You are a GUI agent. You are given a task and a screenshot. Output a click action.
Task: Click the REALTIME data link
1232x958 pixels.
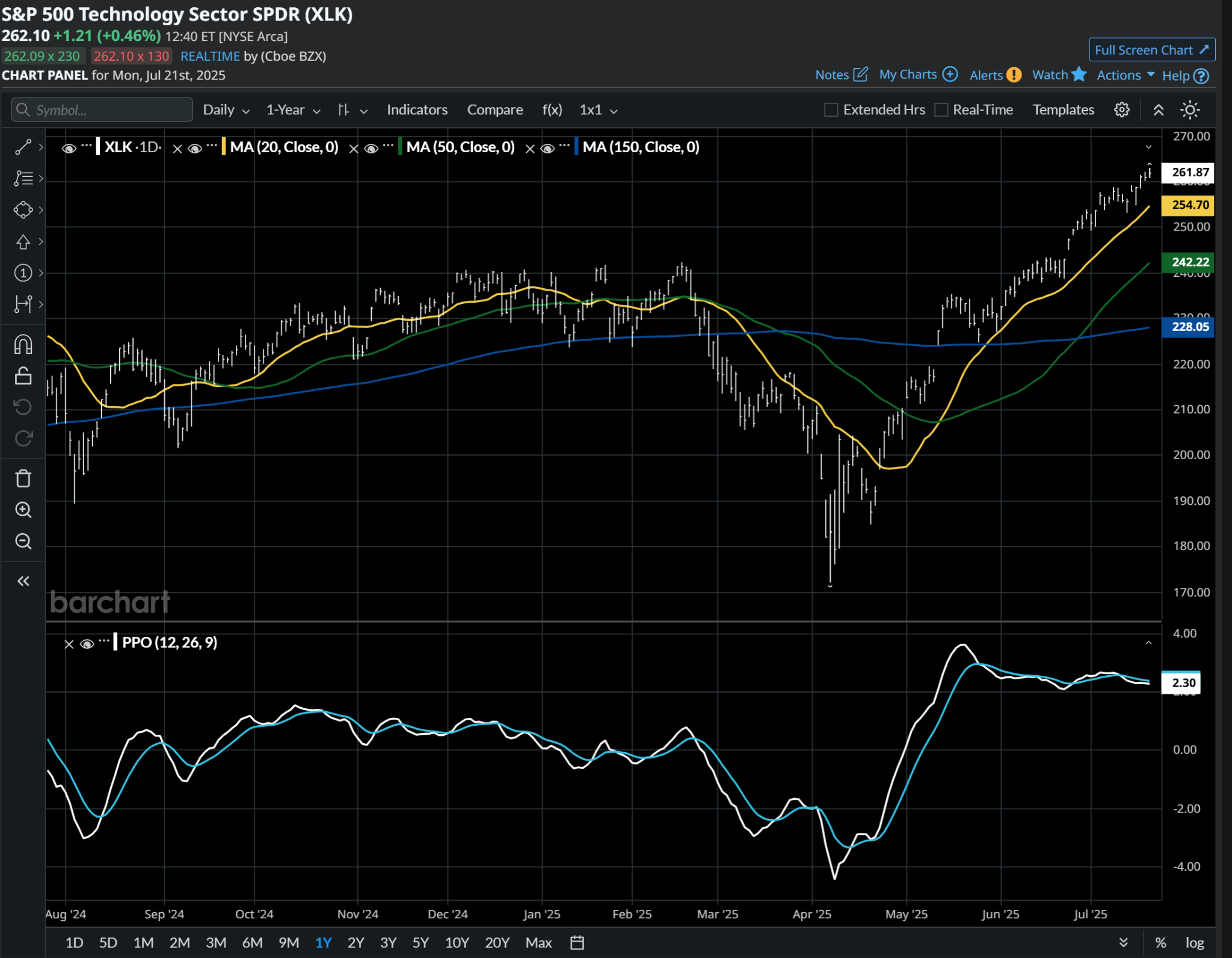point(210,56)
